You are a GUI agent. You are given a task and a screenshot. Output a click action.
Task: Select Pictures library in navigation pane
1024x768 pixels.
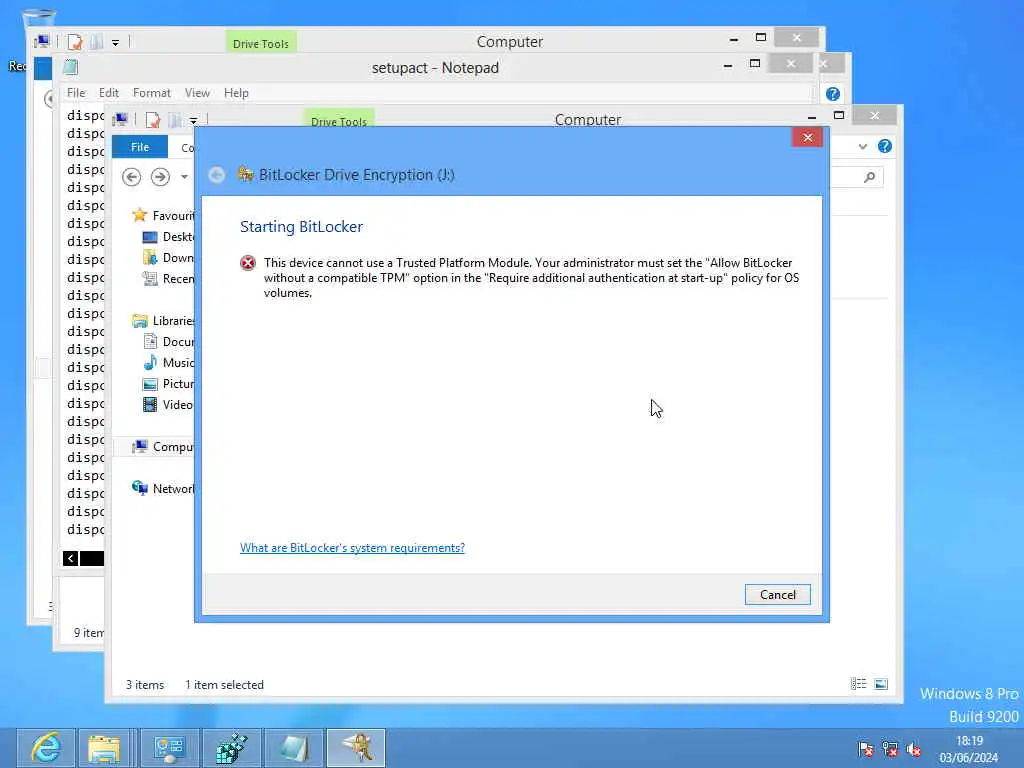click(168, 383)
